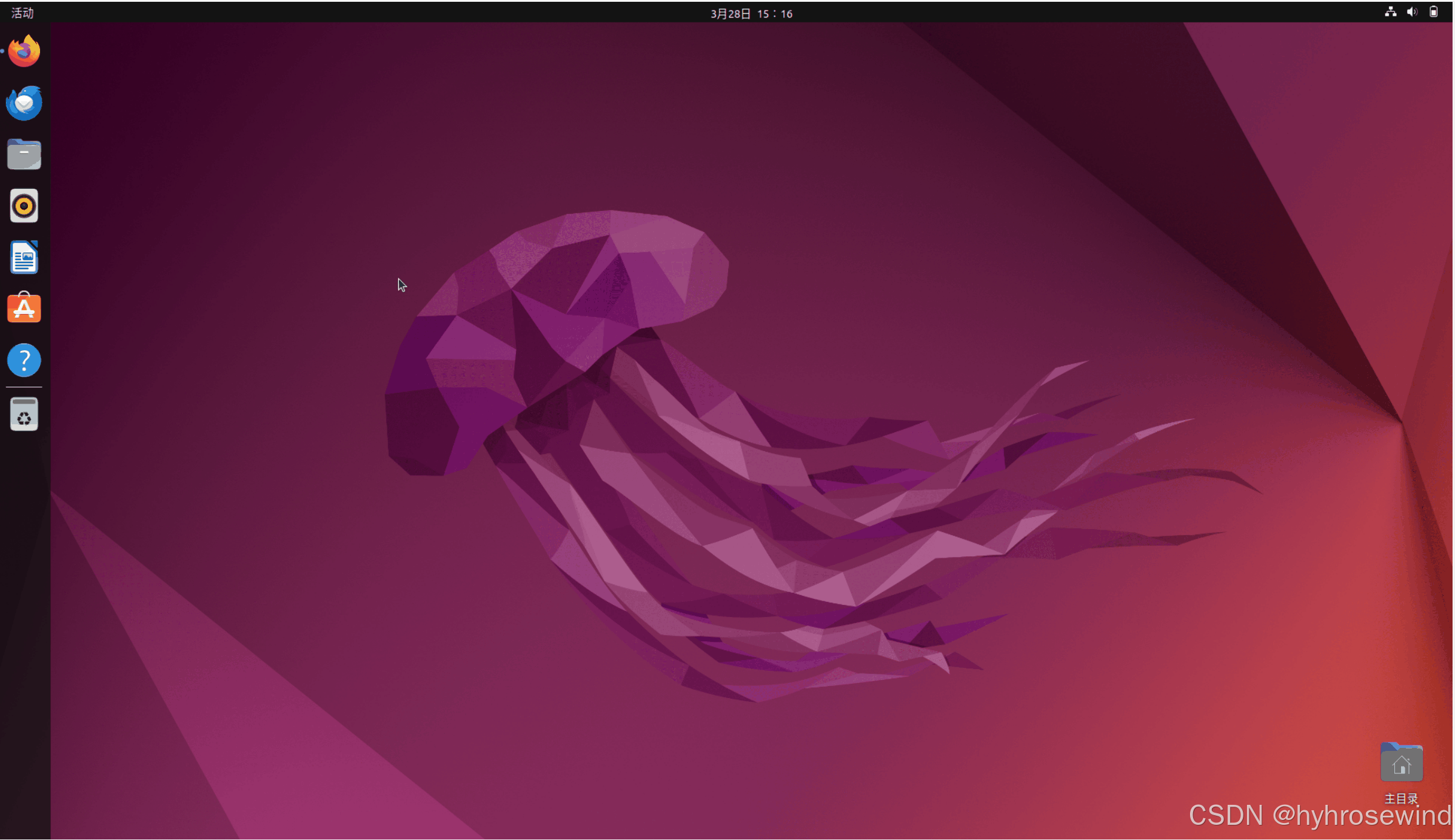Click the 主目录 label text
This screenshot has height=840, width=1455.
pyautogui.click(x=1401, y=798)
